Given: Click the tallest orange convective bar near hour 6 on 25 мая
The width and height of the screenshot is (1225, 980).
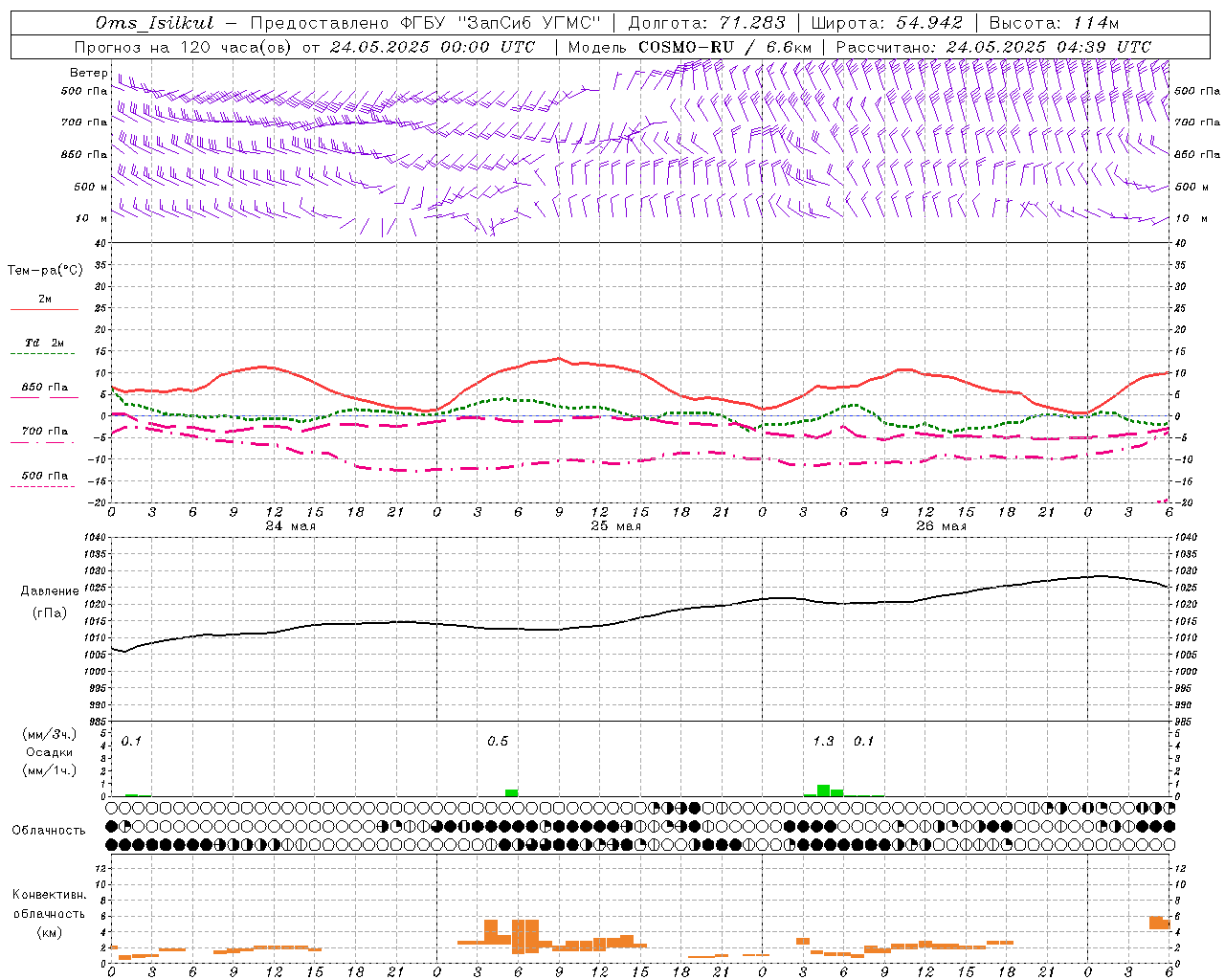Looking at the screenshot, I should click(519, 937).
